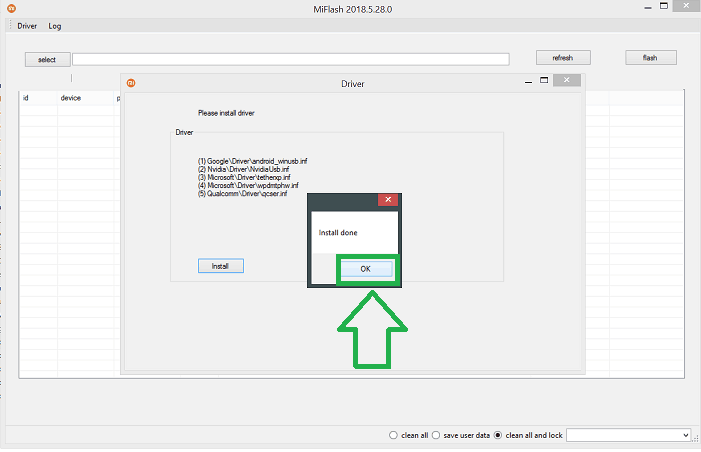Click the Install button in Driver window

point(221,266)
